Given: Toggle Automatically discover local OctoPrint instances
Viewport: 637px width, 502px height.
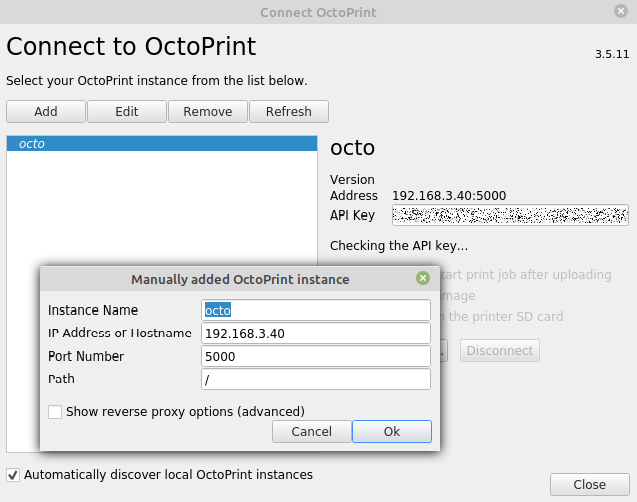Looking at the screenshot, I should coord(13,475).
